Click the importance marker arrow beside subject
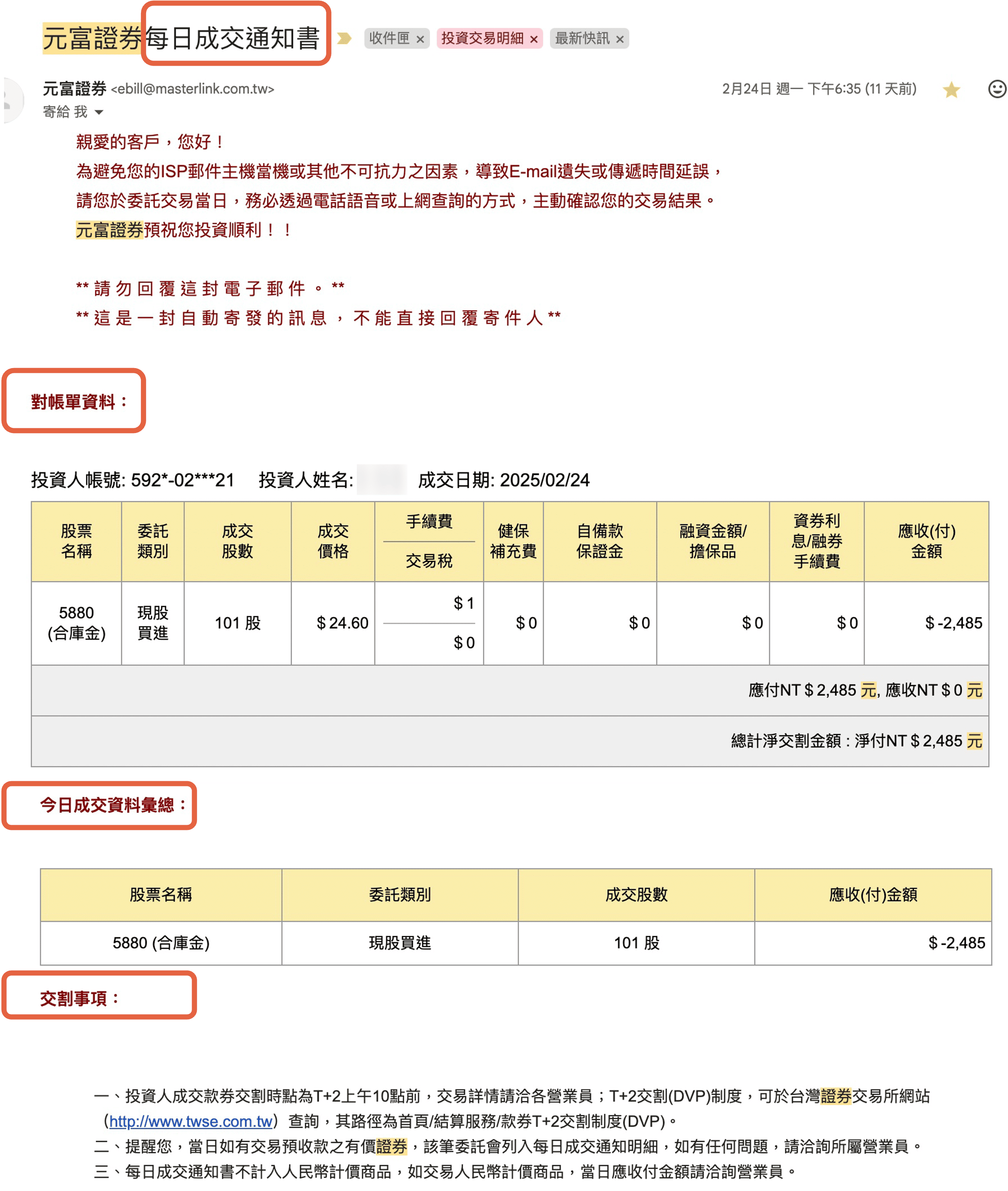The image size is (1008, 1191). 344,38
